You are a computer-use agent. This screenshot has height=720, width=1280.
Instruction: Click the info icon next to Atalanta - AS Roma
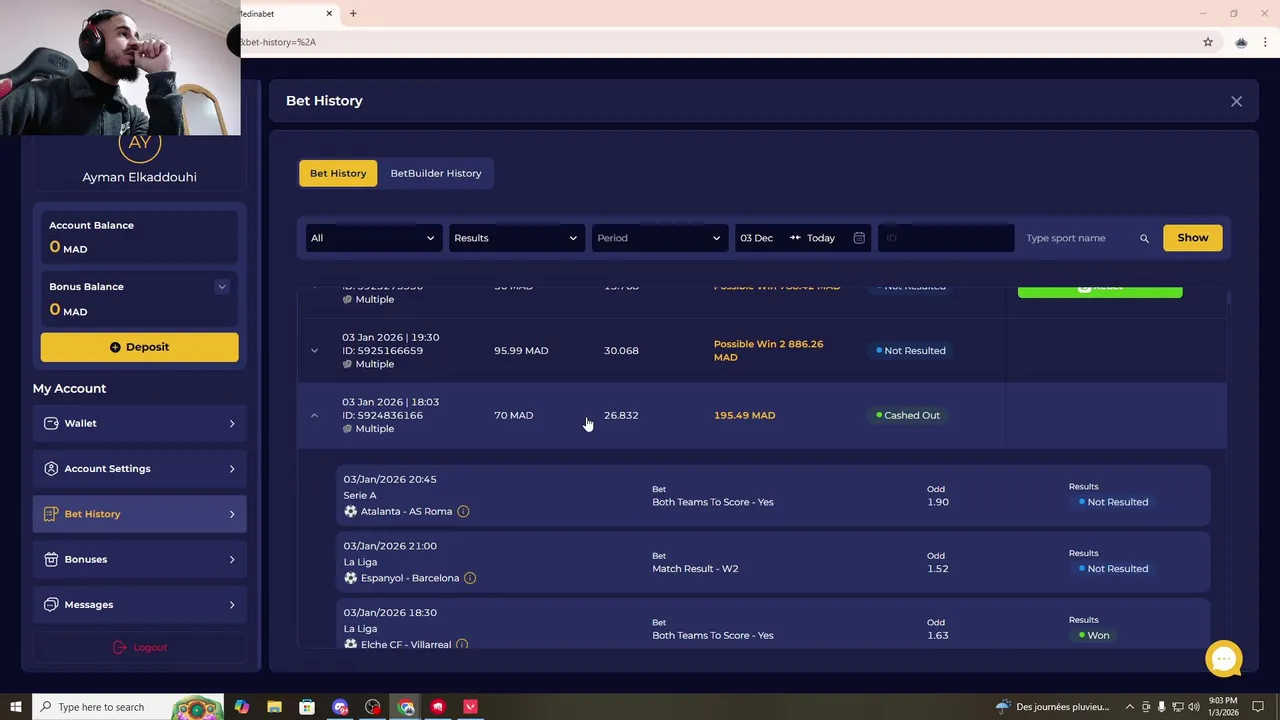(463, 511)
